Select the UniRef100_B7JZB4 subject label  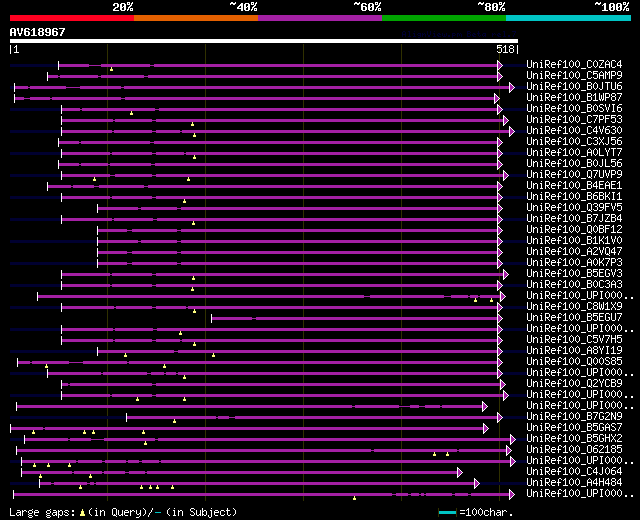pos(574,219)
